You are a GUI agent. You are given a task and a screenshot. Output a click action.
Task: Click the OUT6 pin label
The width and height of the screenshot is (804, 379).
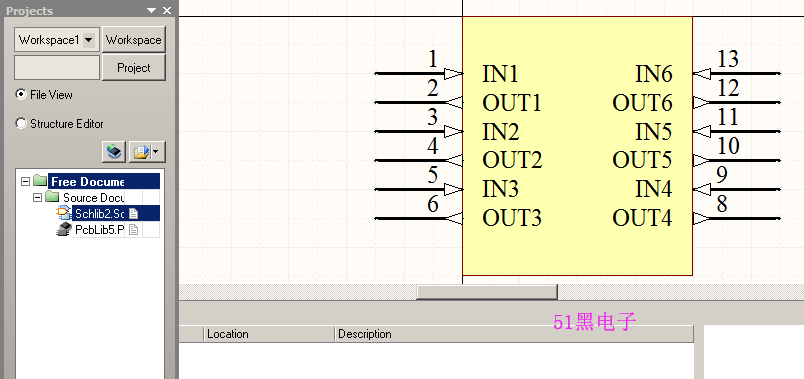click(x=642, y=103)
